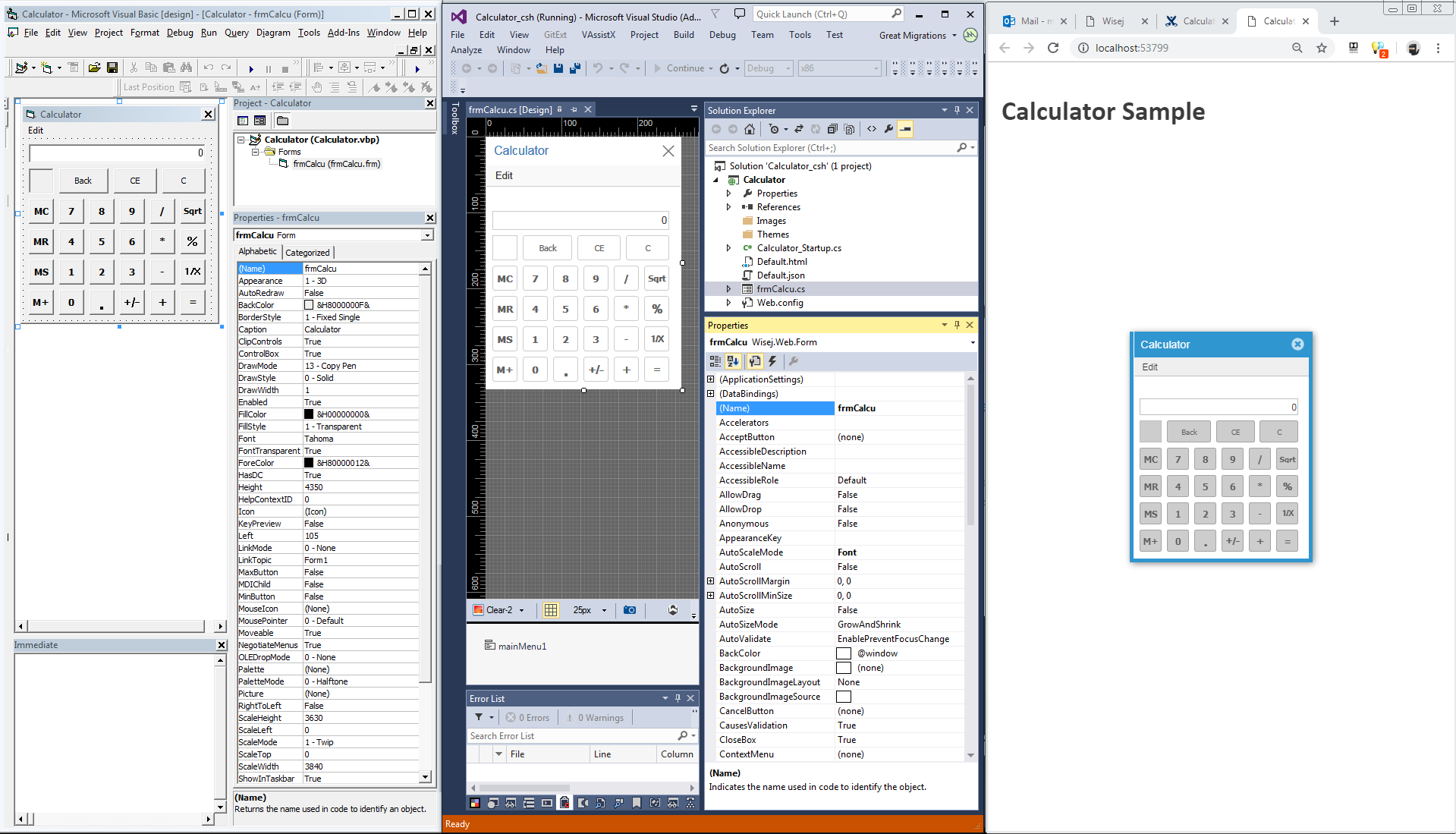The height and width of the screenshot is (834, 1456).
Task: Switch to the Categorized tab in VB6 Properties
Action: point(307,253)
